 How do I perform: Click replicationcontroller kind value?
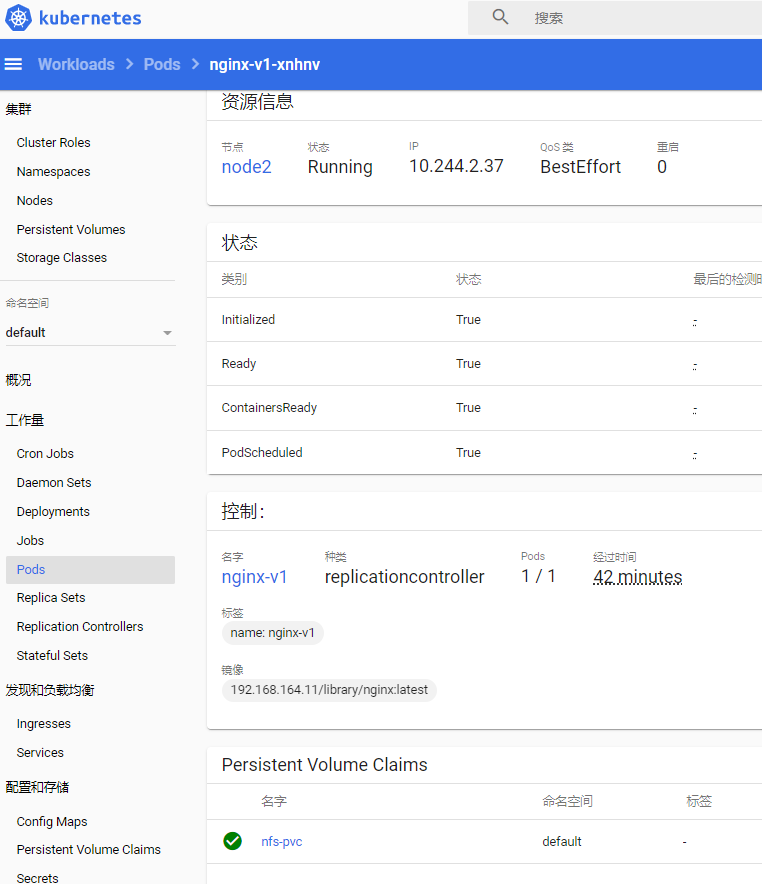[x=404, y=577]
